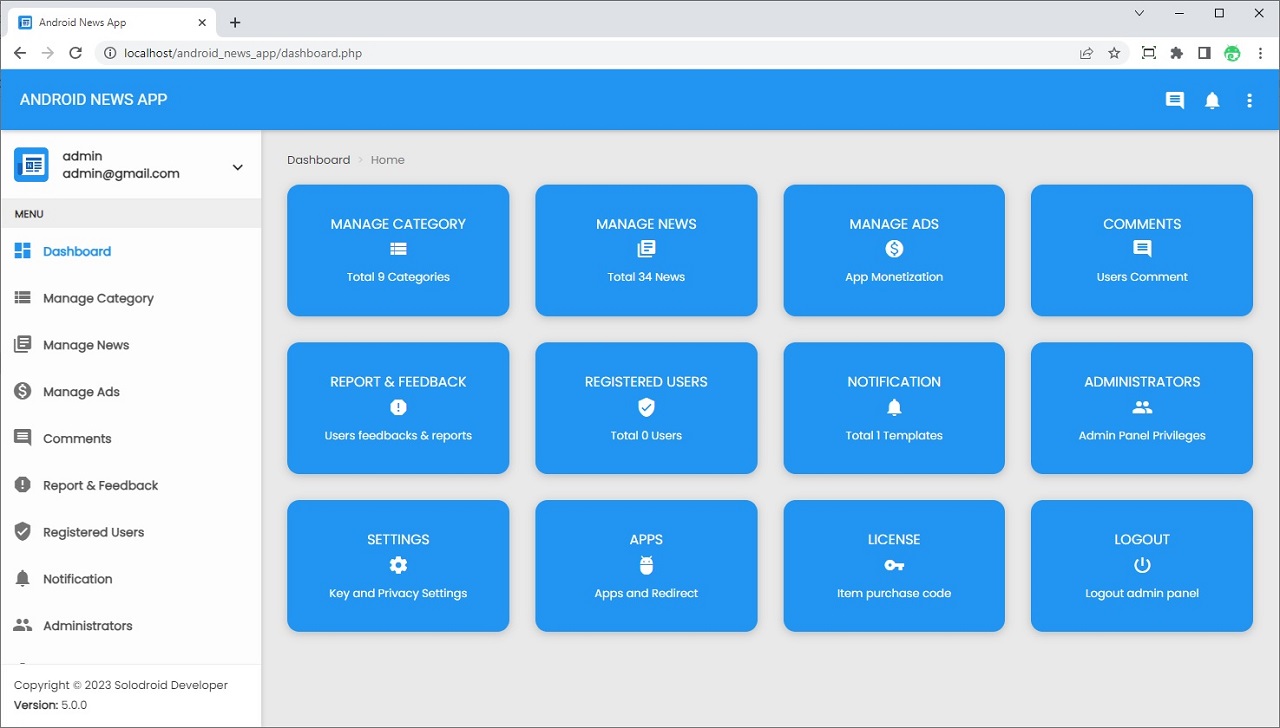Bookmark this page with the star icon
The height and width of the screenshot is (728, 1280).
1114,53
